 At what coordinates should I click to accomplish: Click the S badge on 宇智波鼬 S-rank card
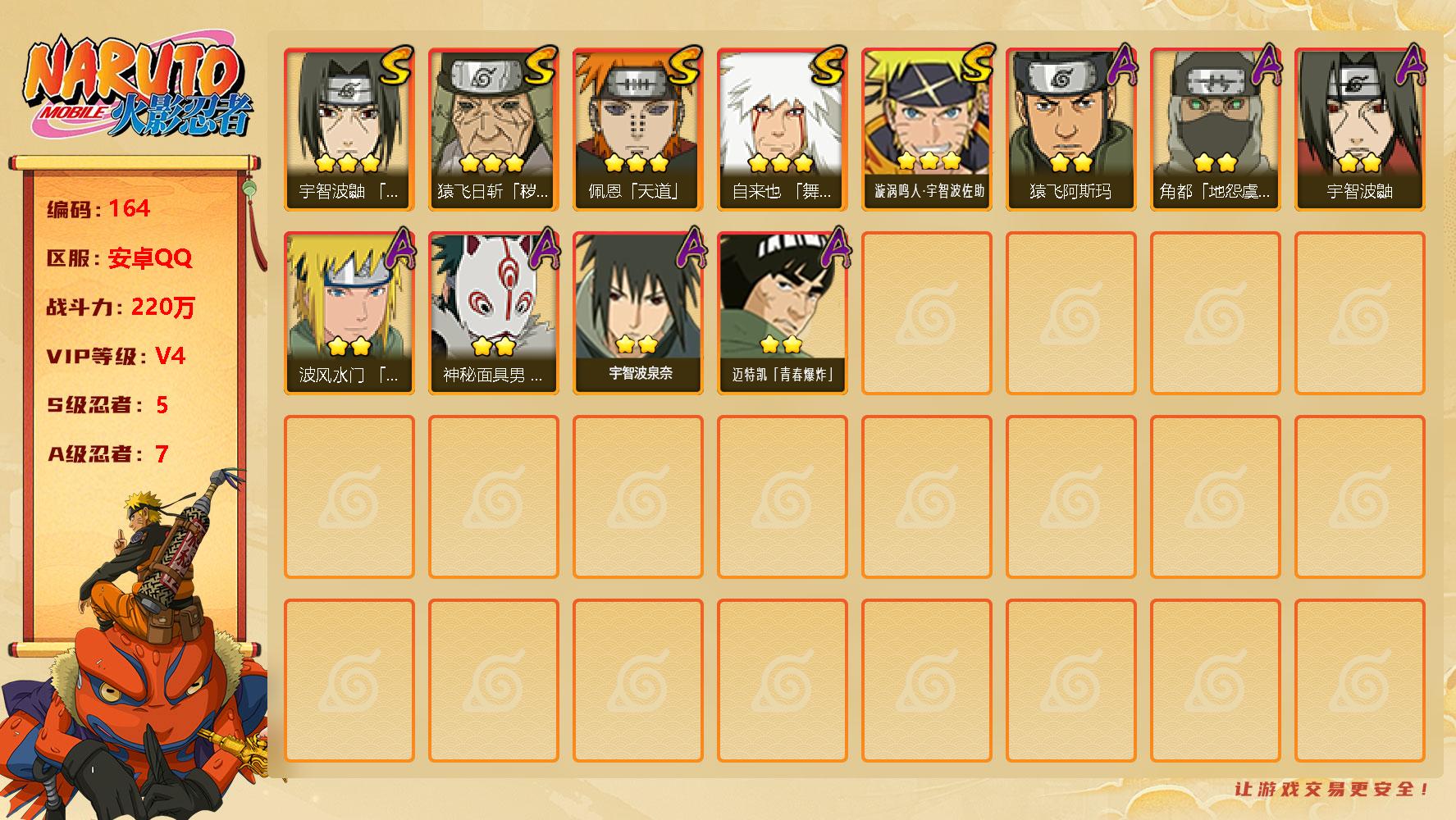point(396,67)
